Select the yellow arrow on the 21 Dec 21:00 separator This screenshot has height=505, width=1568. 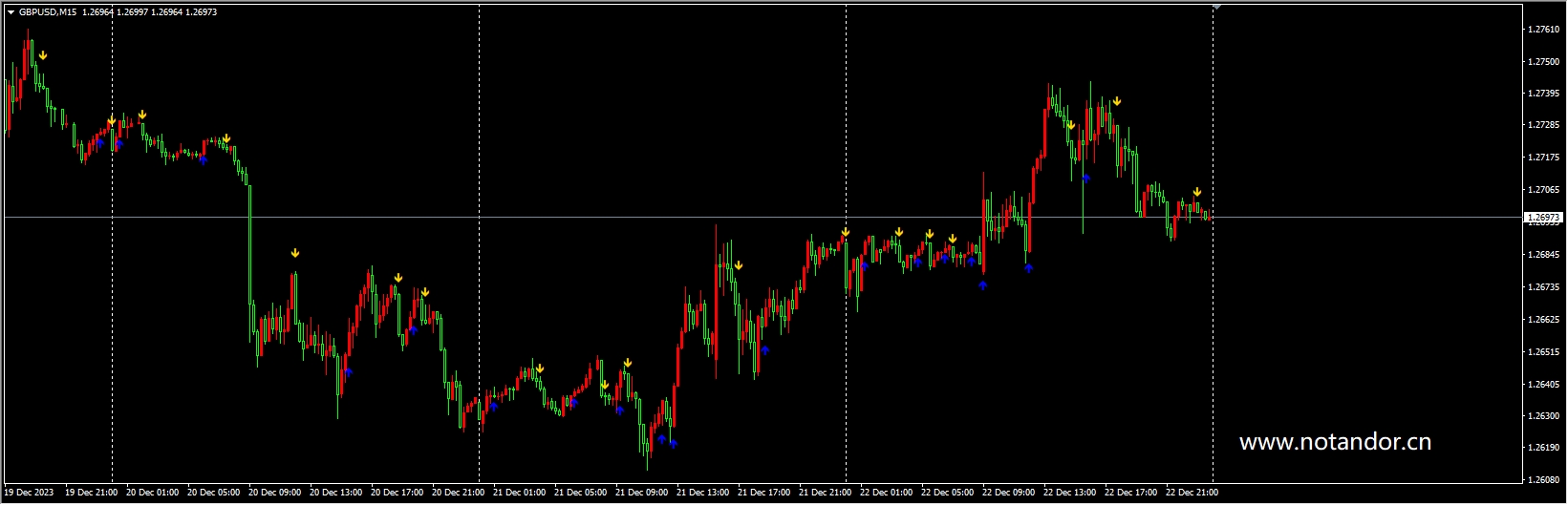pos(846,232)
